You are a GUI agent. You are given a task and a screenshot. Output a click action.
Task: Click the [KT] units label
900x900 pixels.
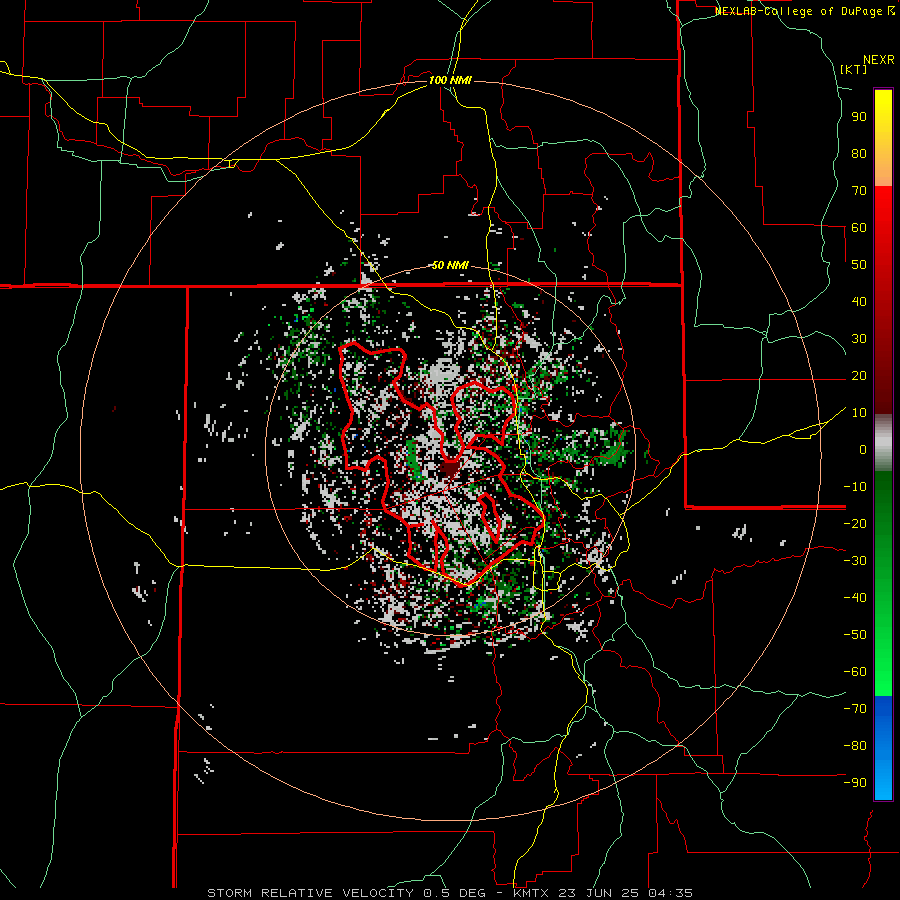point(853,69)
